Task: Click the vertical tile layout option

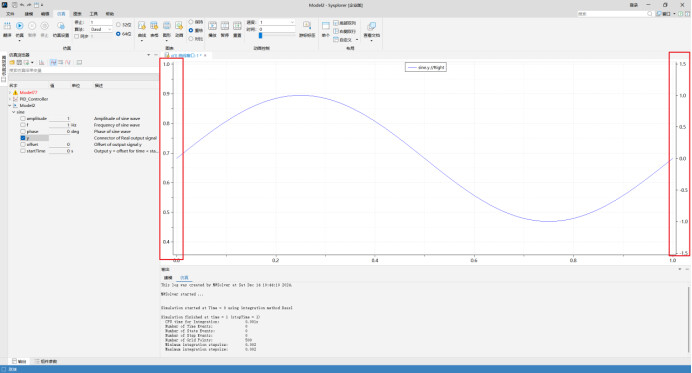Action: pos(344,31)
